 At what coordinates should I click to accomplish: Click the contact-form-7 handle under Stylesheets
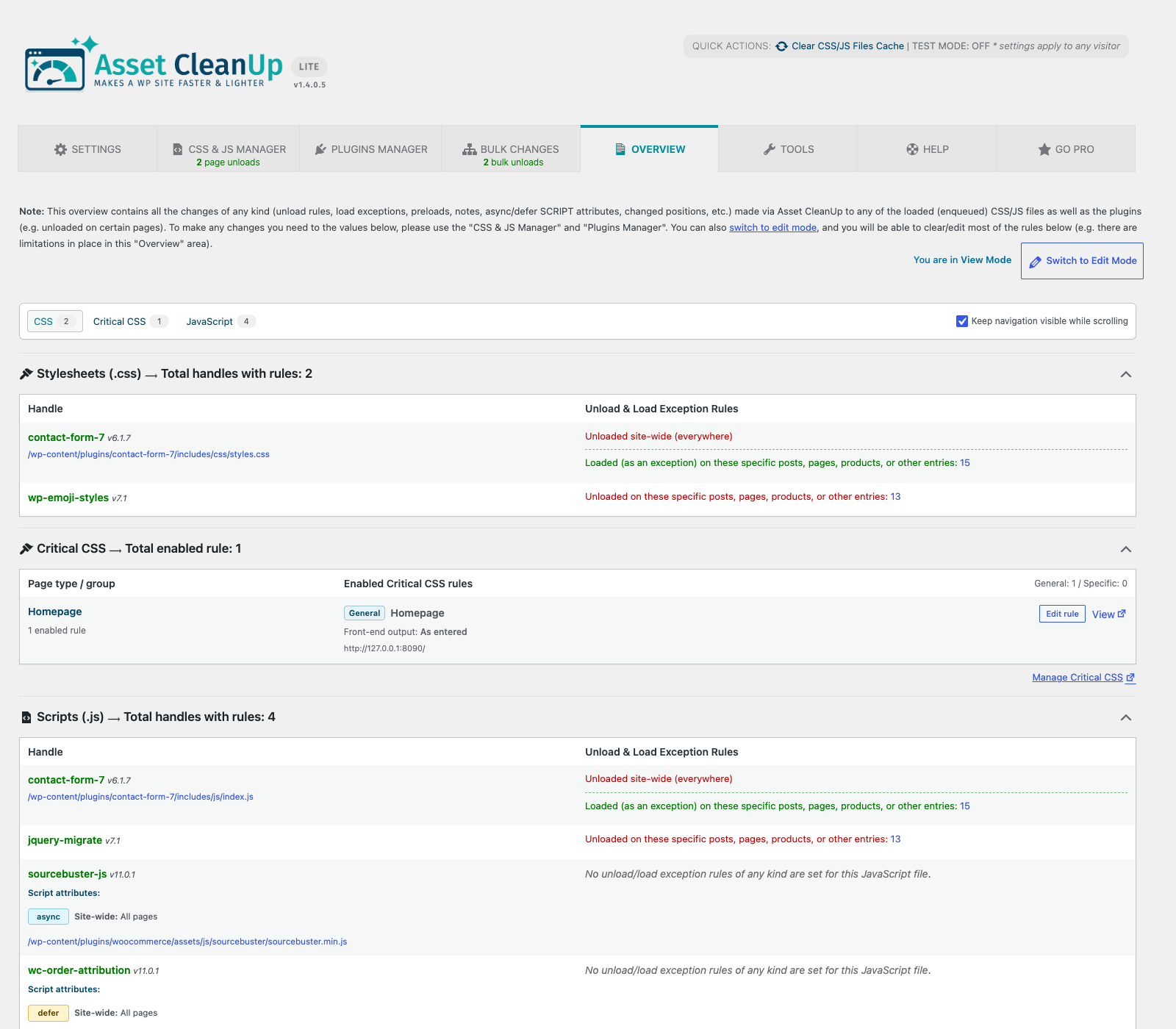tap(66, 437)
